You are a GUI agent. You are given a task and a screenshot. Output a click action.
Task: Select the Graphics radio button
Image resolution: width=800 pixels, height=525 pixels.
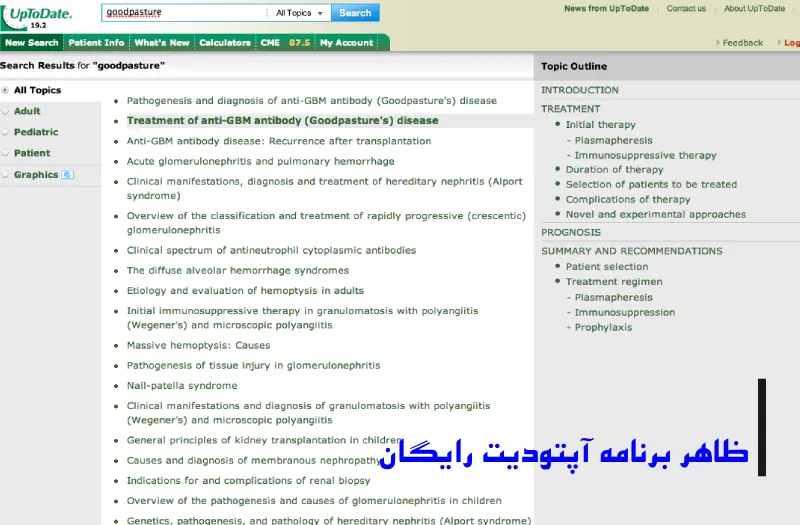[5, 174]
